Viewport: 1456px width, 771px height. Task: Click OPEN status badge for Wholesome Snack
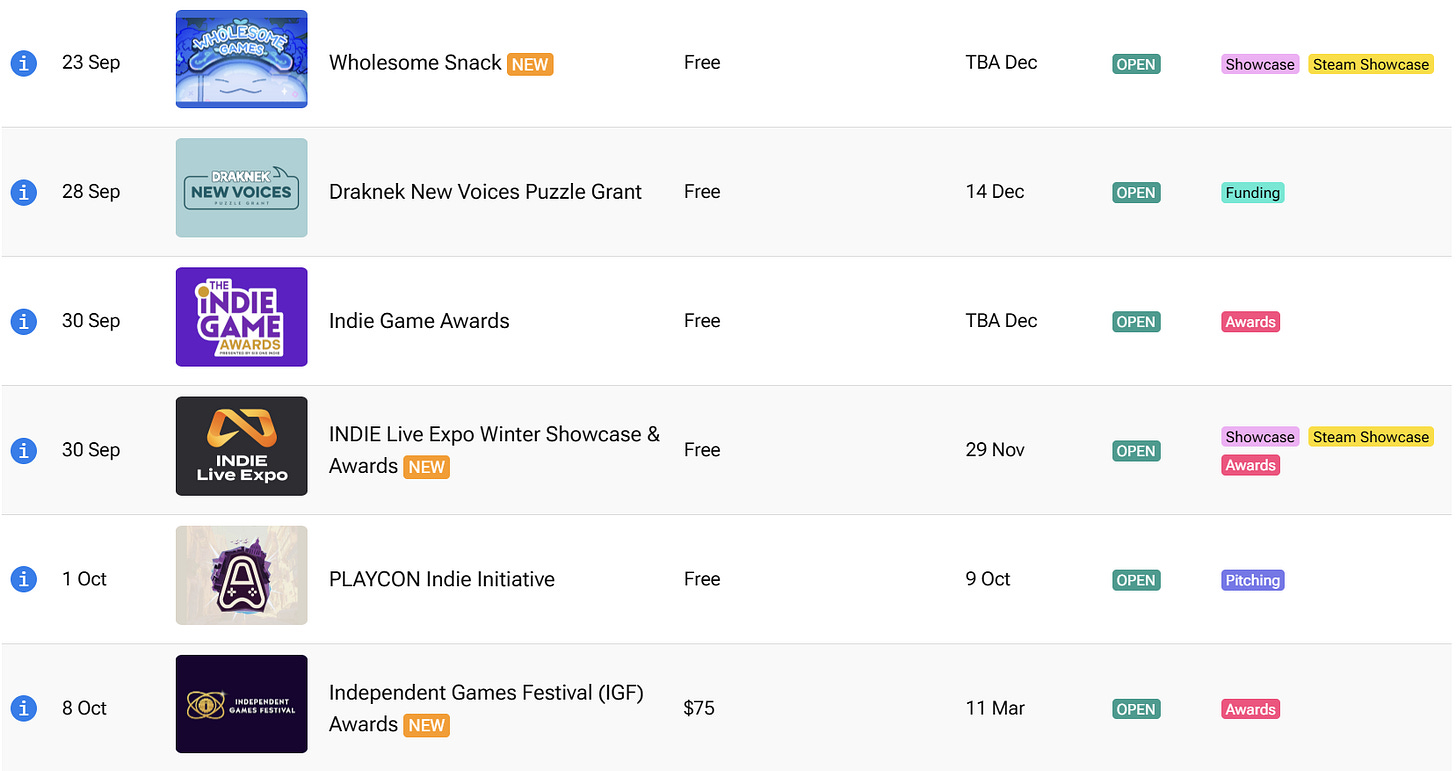point(1136,64)
